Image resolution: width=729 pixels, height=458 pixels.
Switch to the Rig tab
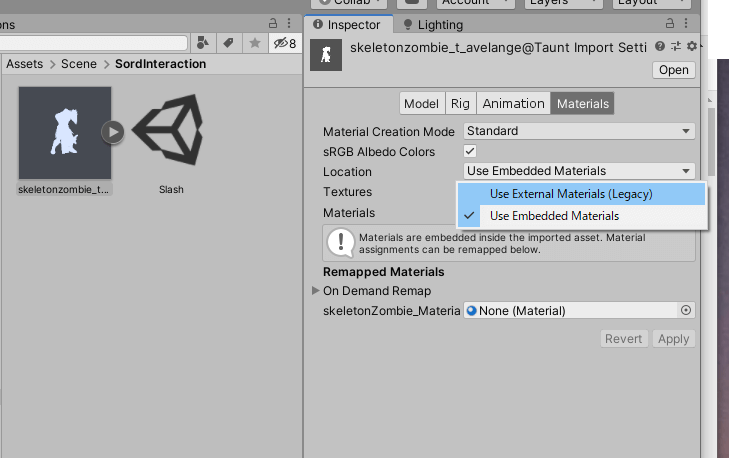click(460, 103)
